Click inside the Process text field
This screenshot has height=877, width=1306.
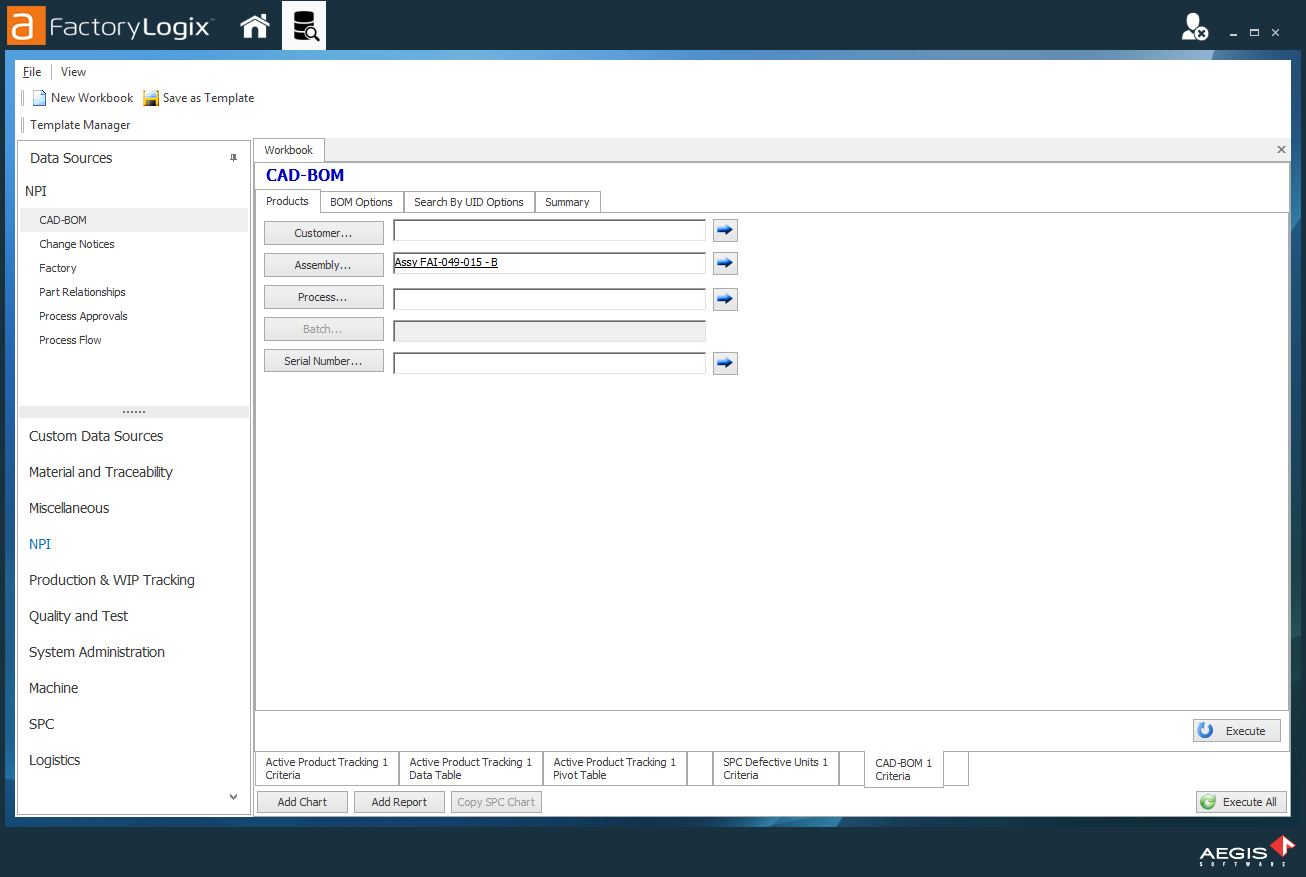(548, 298)
